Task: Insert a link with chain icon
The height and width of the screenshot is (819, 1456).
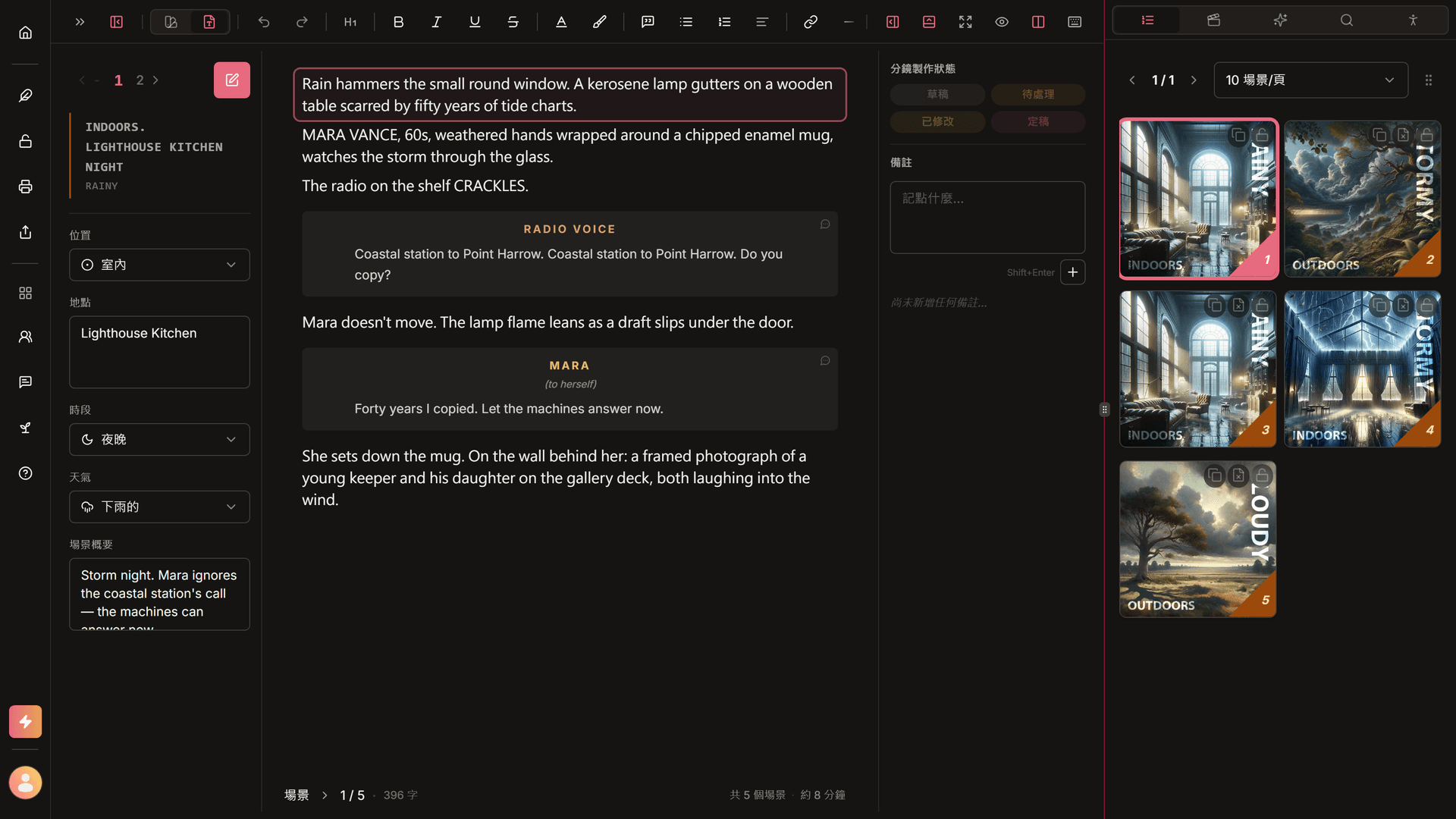Action: (810, 22)
